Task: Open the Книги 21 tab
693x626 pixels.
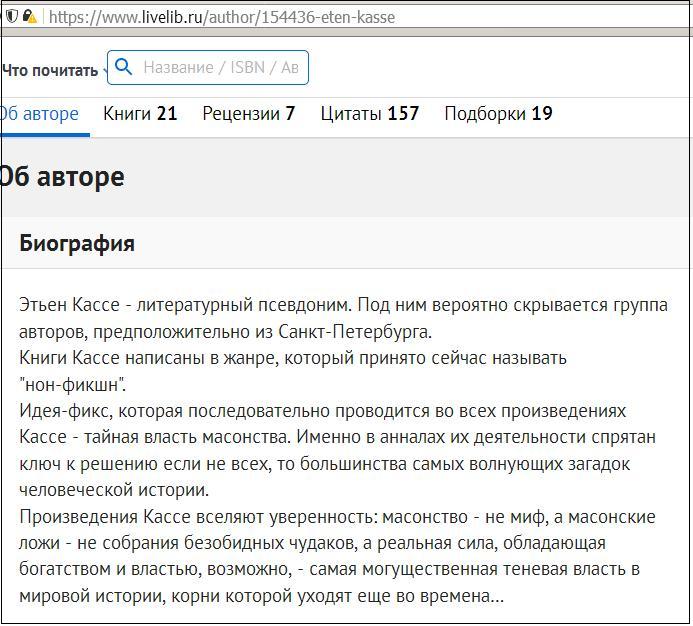Action: (x=140, y=114)
